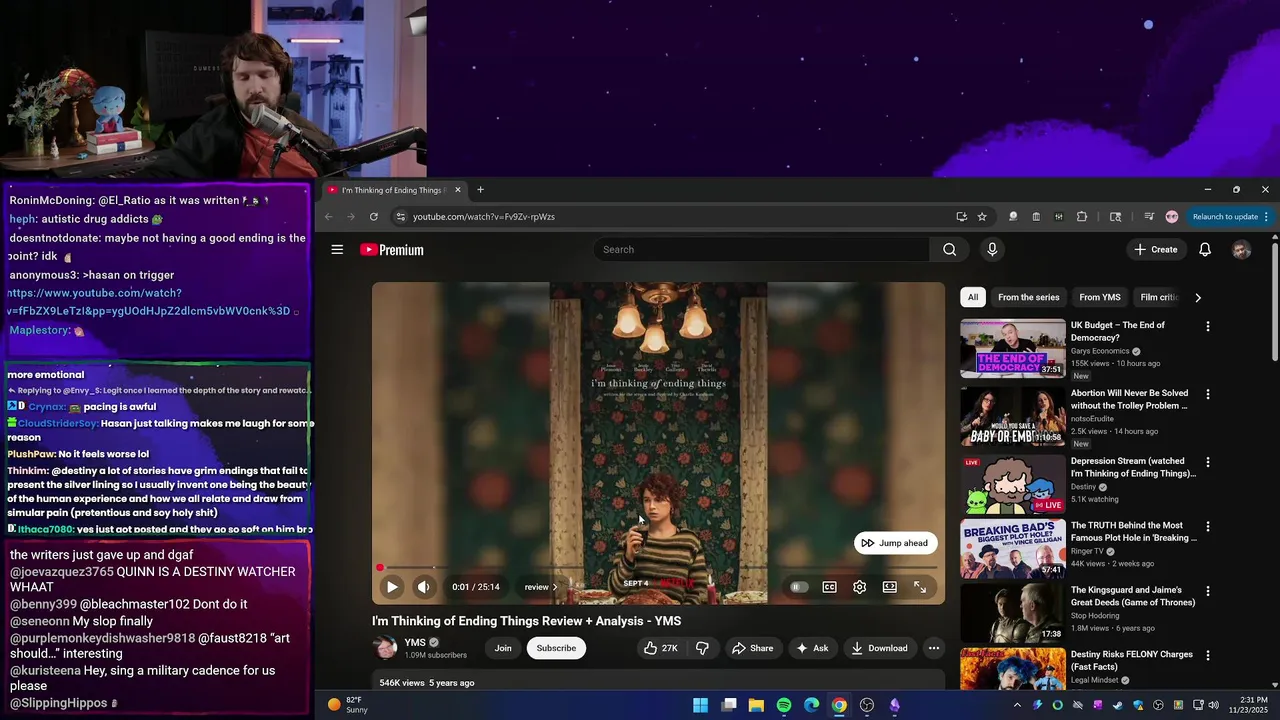Image resolution: width=1280 pixels, height=720 pixels.
Task: Open the YouTube link in stream chat
Action: click(x=149, y=302)
